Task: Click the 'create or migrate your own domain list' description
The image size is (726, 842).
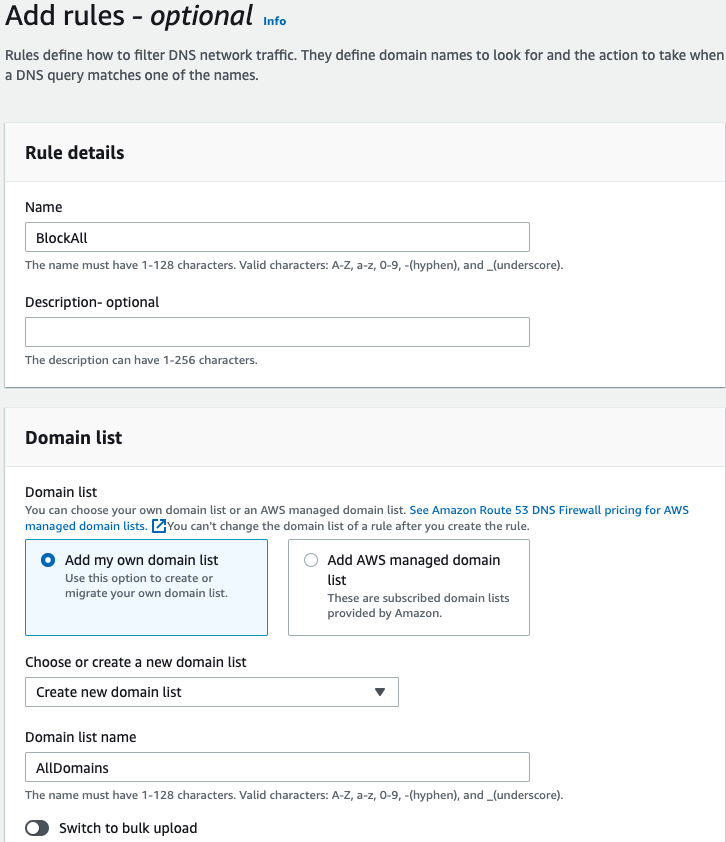Action: tap(147, 586)
